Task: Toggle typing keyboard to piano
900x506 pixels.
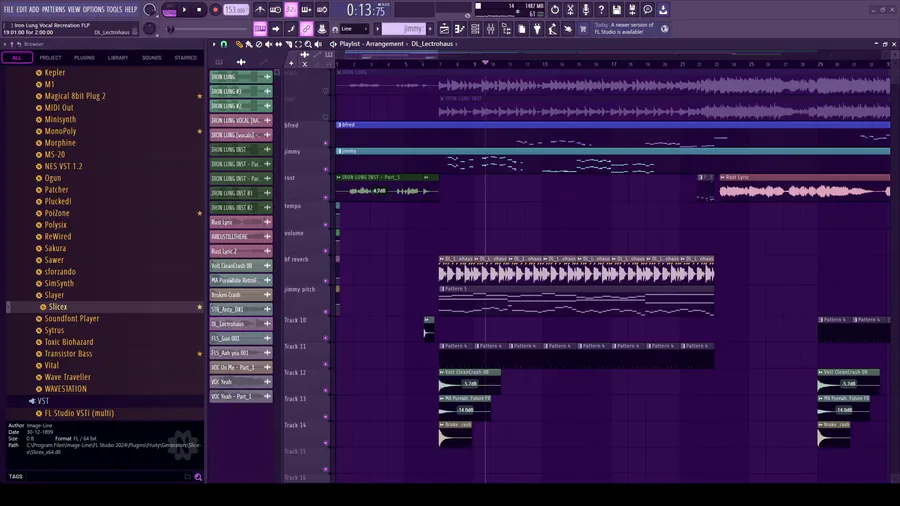Action: pyautogui.click(x=260, y=29)
